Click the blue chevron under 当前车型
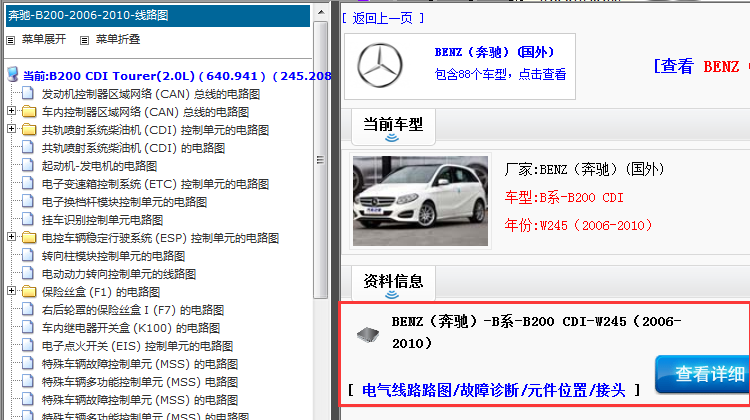 [392, 138]
